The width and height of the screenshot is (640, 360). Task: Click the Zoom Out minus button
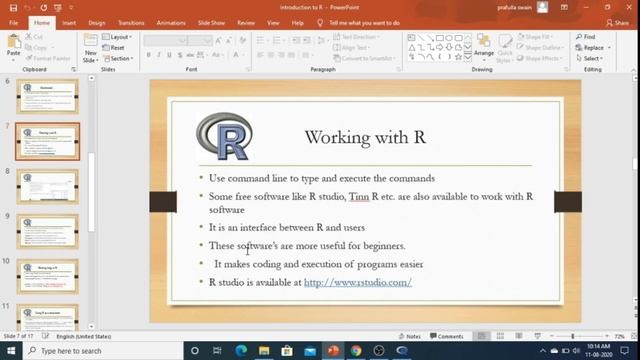[551, 336]
